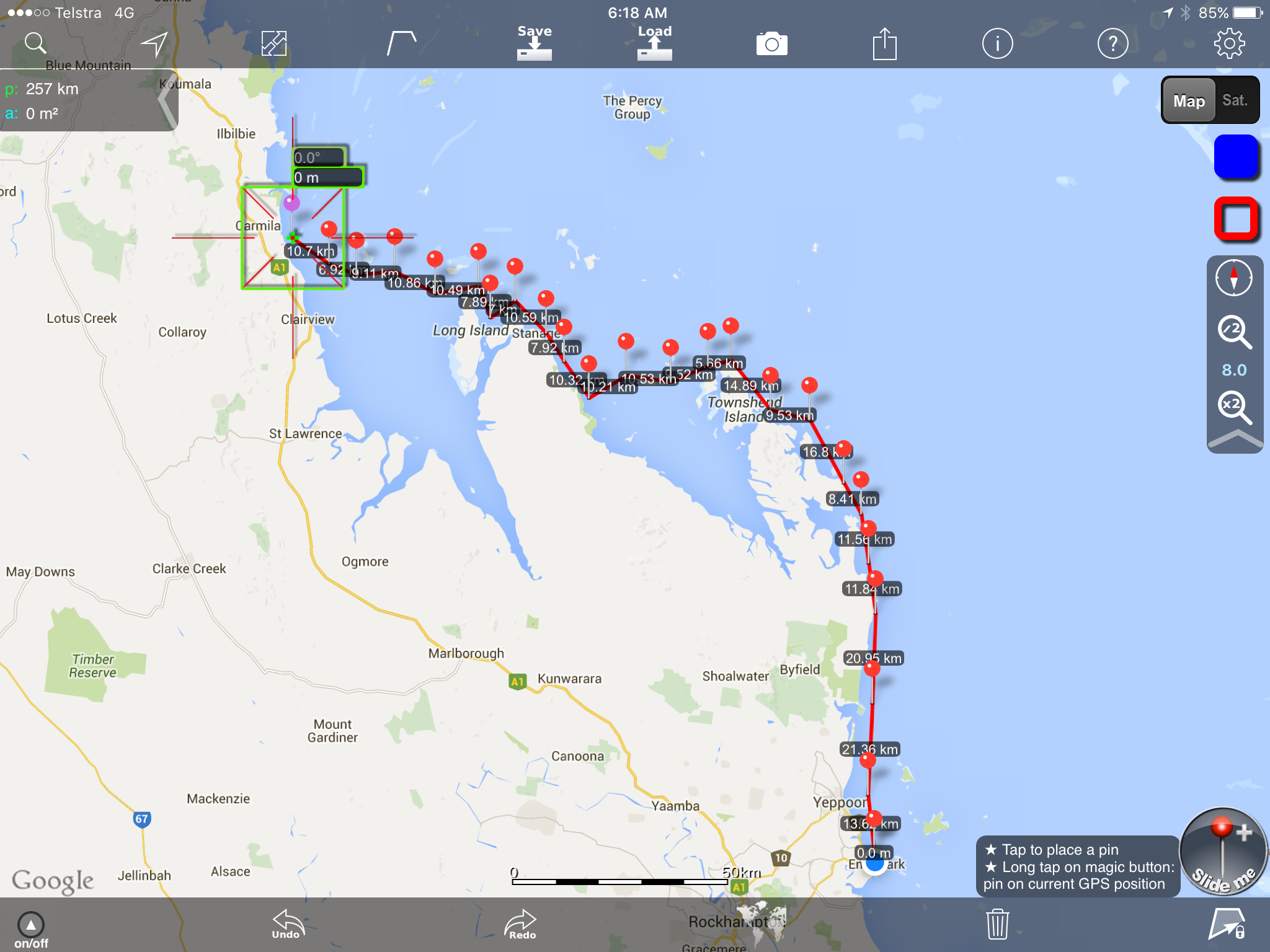Switch to Sat. map view
This screenshot has width=1270, height=952.
1234,100
